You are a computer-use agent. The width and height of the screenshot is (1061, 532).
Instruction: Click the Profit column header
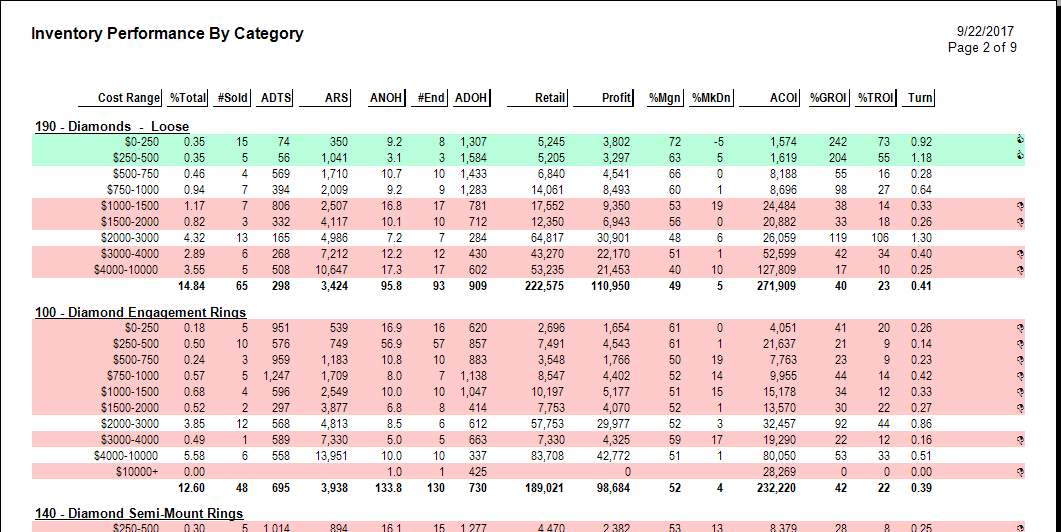616,98
